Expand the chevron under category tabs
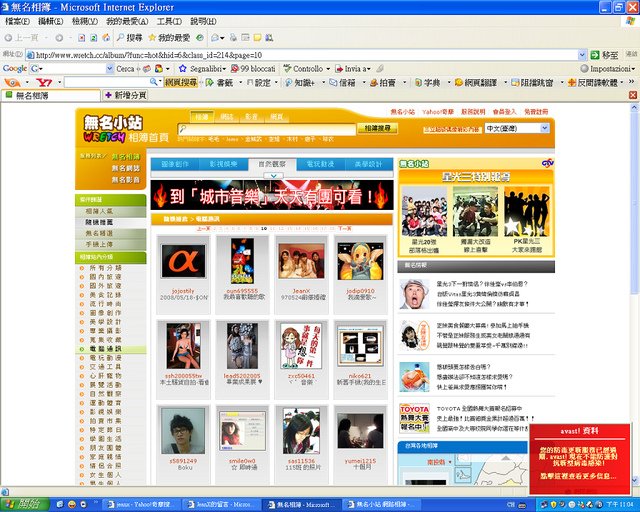640x512 pixels. (273, 176)
